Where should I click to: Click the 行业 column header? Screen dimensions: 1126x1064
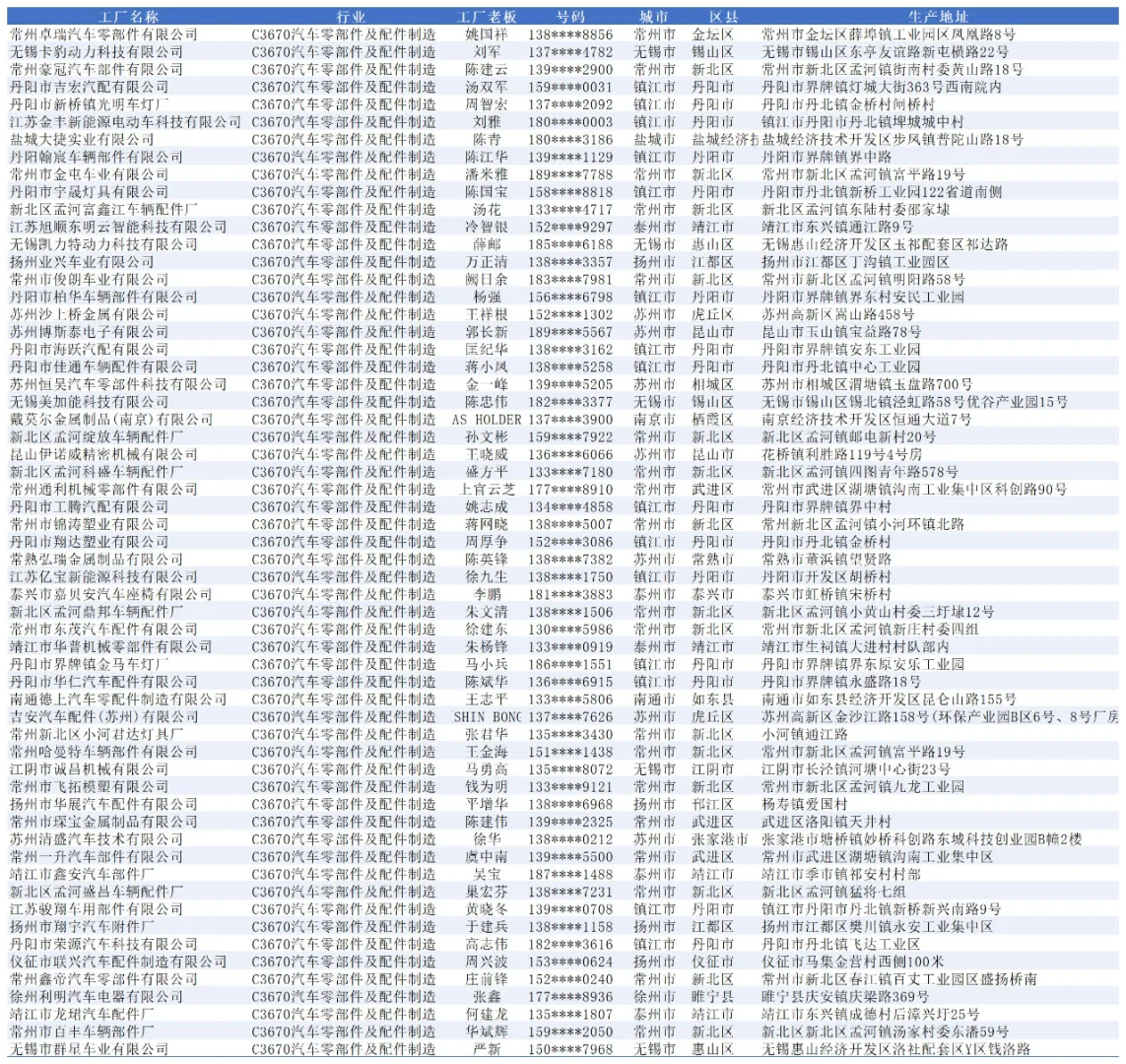click(x=351, y=17)
